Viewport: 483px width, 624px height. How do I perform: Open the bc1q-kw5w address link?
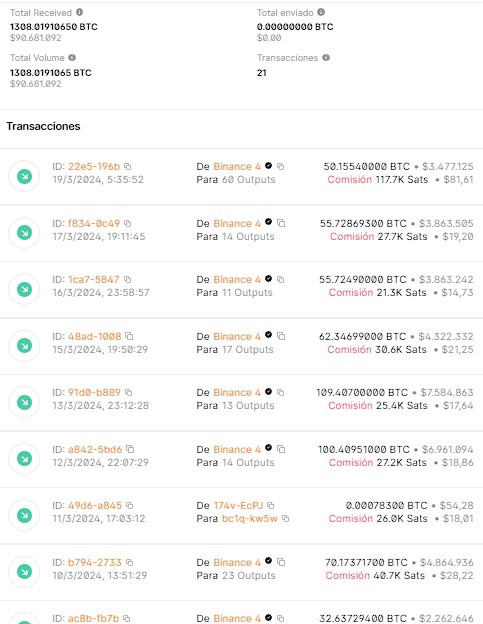click(x=249, y=519)
